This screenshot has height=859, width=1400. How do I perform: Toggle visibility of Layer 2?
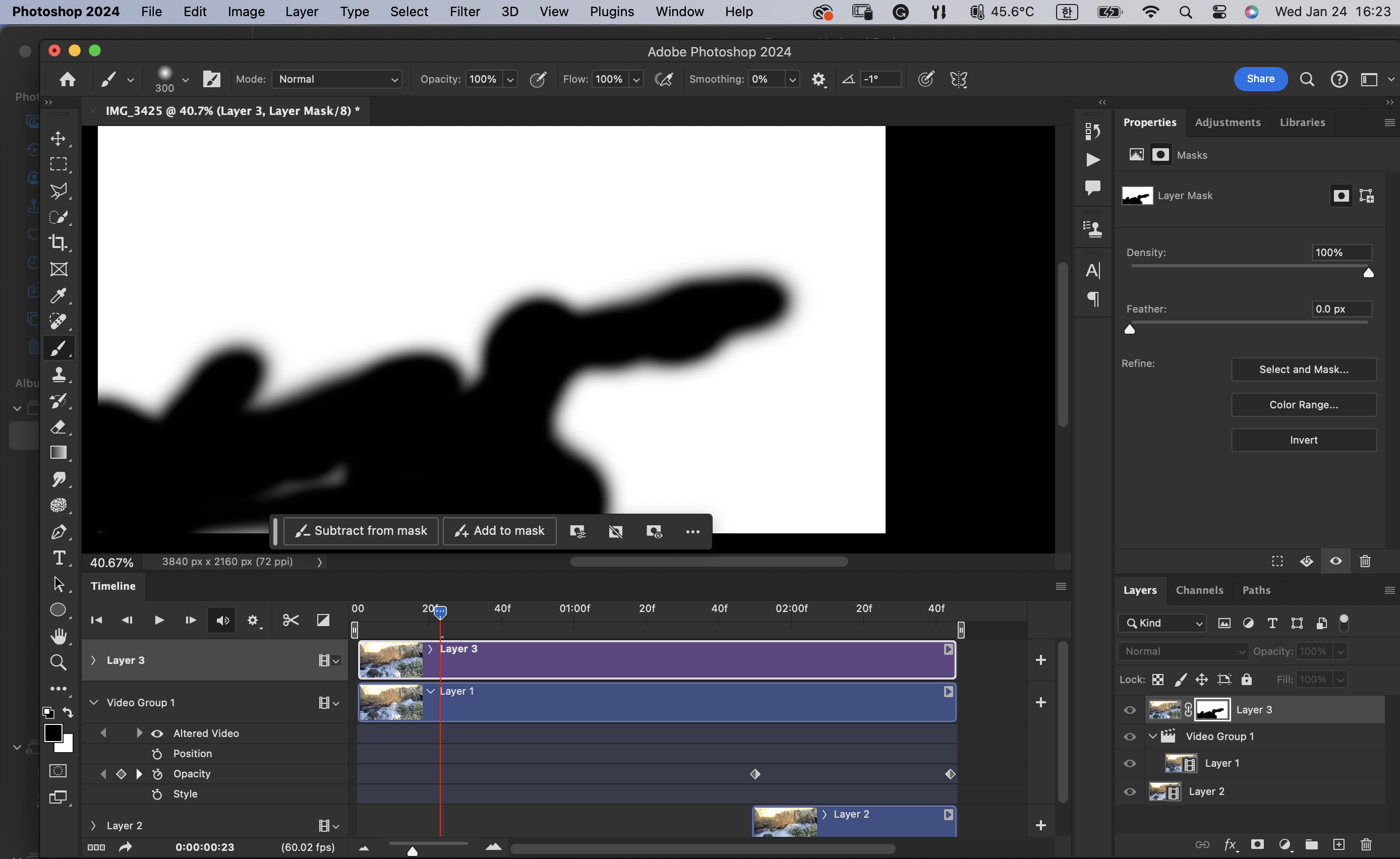[x=1130, y=791]
